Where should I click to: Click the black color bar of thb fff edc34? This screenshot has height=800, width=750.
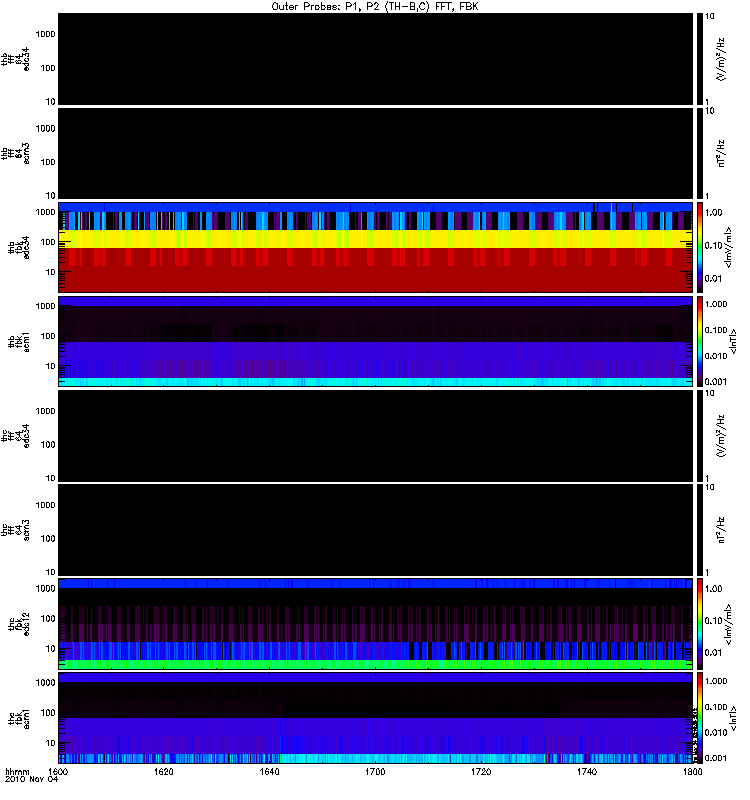[x=699, y=59]
